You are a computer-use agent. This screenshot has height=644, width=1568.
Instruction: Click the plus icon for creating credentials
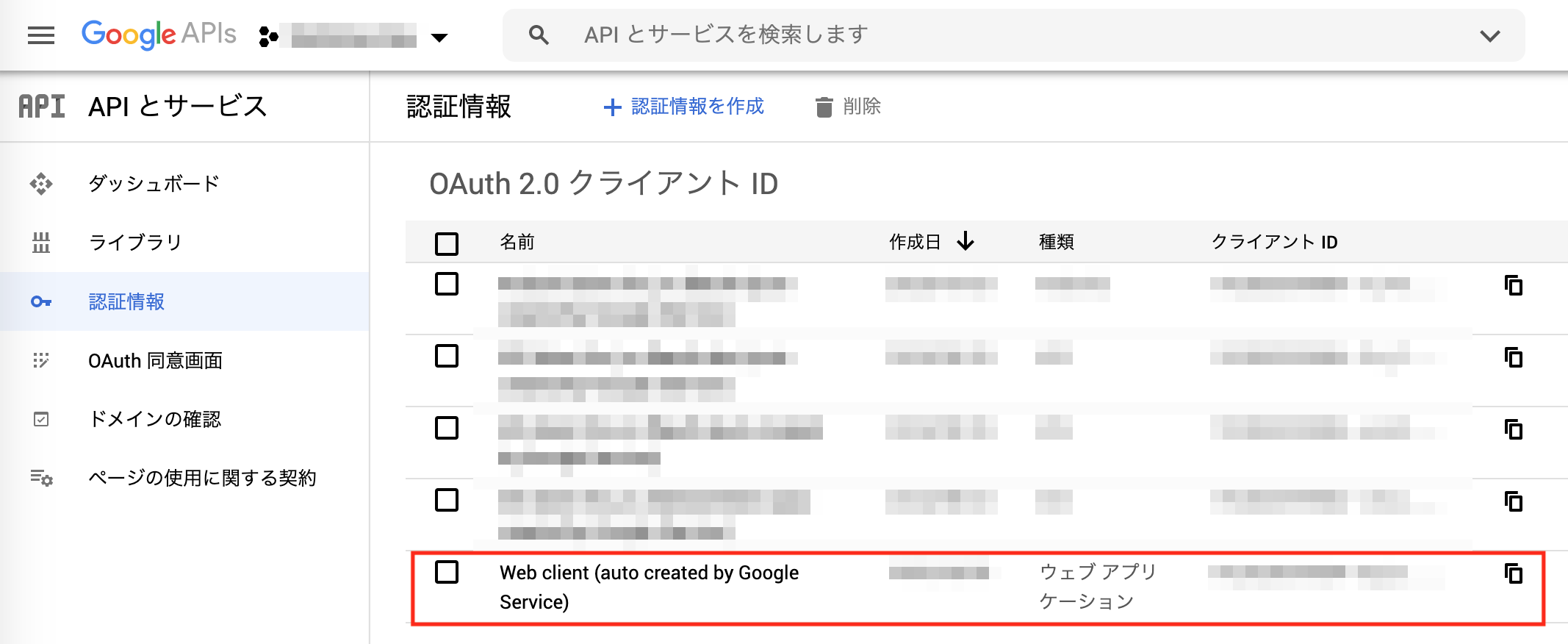pos(612,108)
